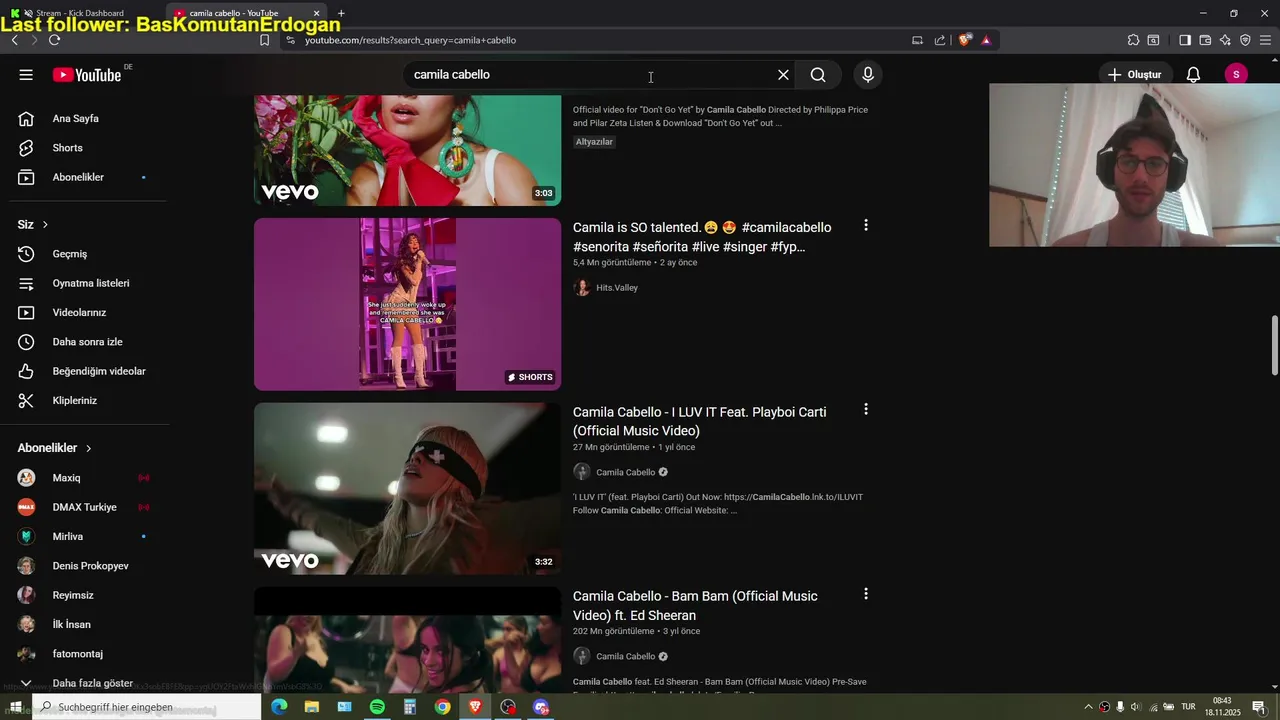Share this page via address bar icon
Image resolution: width=1280 pixels, height=720 pixels.
(x=940, y=40)
